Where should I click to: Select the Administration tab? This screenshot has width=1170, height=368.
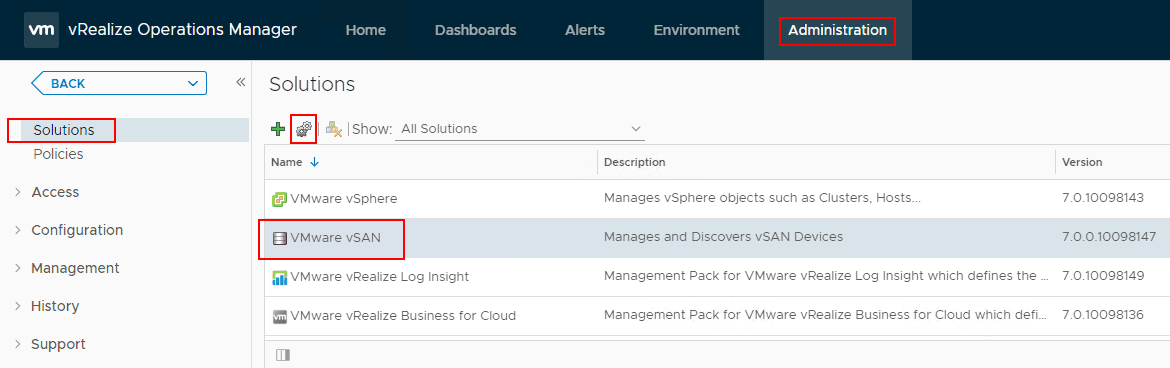point(837,31)
